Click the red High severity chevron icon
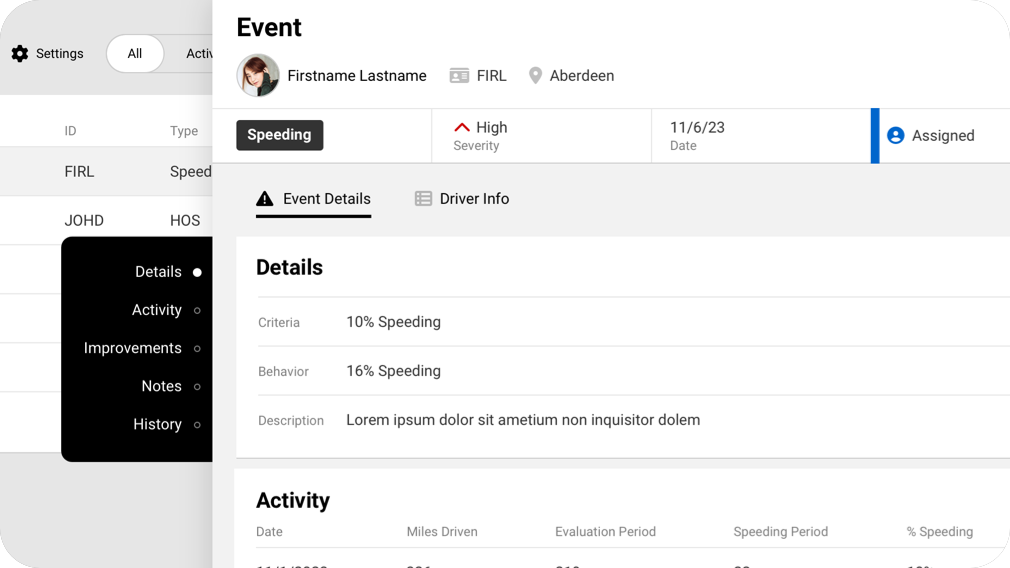 tap(462, 127)
